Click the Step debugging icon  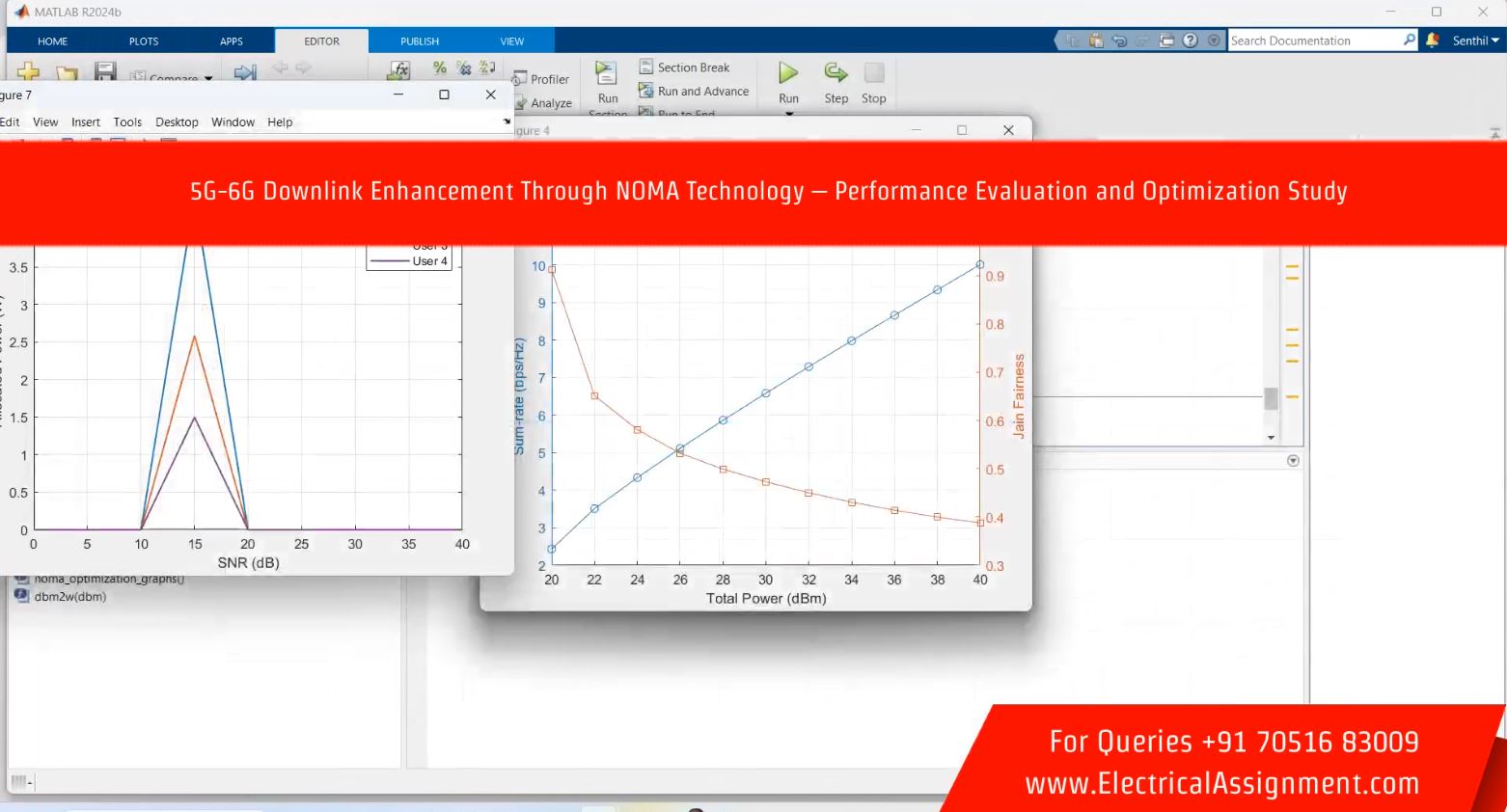[836, 74]
